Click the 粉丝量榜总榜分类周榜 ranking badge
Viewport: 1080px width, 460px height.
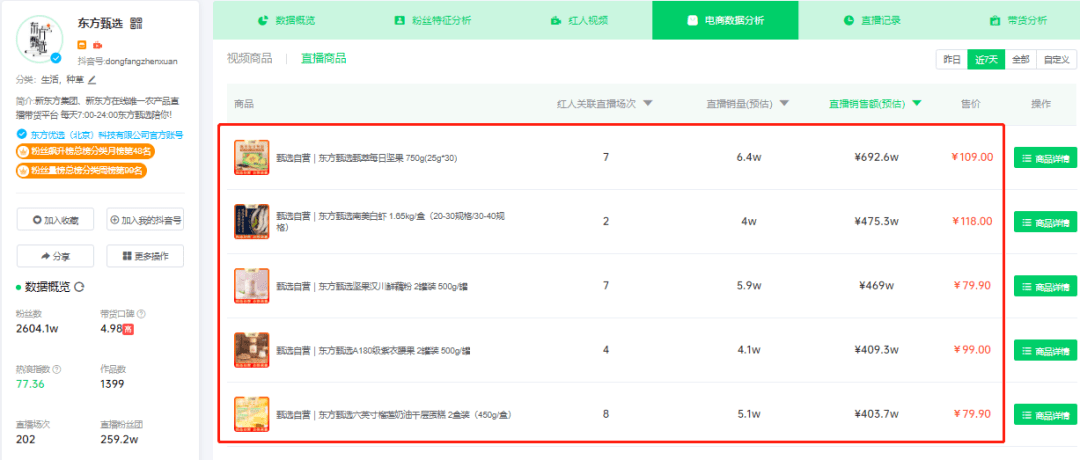point(82,169)
